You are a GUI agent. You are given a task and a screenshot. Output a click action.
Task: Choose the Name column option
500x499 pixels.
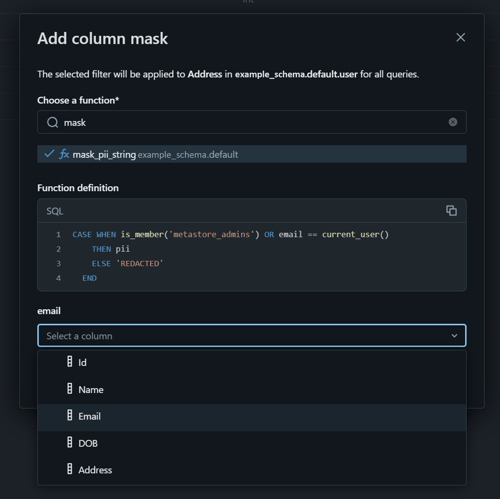pyautogui.click(x=252, y=389)
